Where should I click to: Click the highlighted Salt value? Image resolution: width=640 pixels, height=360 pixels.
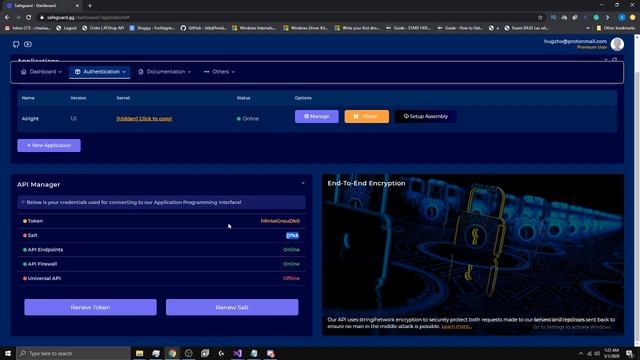[x=292, y=236]
